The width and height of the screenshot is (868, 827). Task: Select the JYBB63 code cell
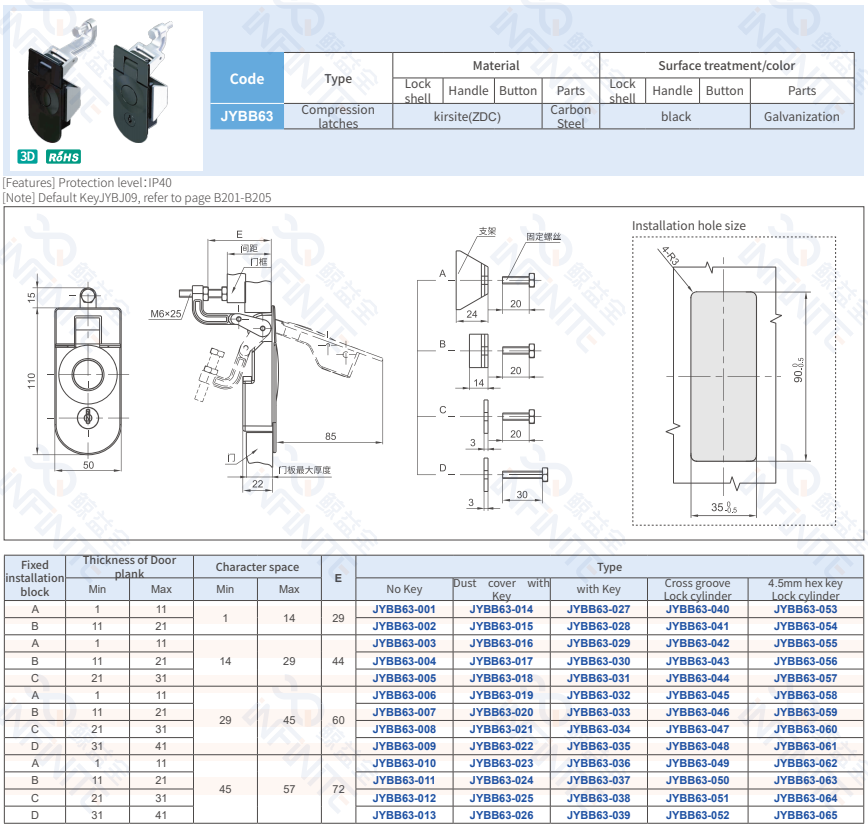pos(247,116)
